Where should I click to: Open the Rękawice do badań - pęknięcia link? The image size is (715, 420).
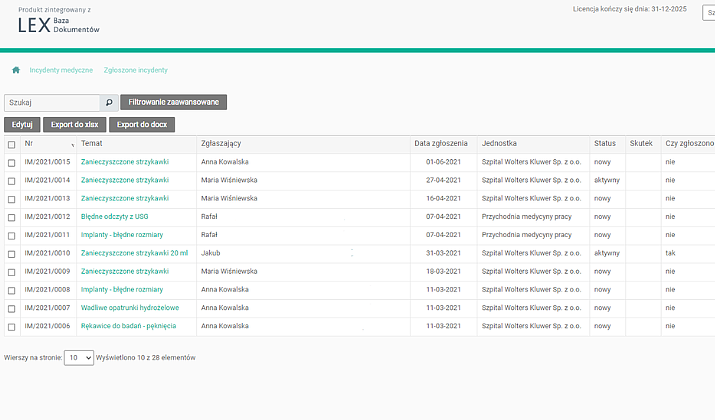[128, 326]
